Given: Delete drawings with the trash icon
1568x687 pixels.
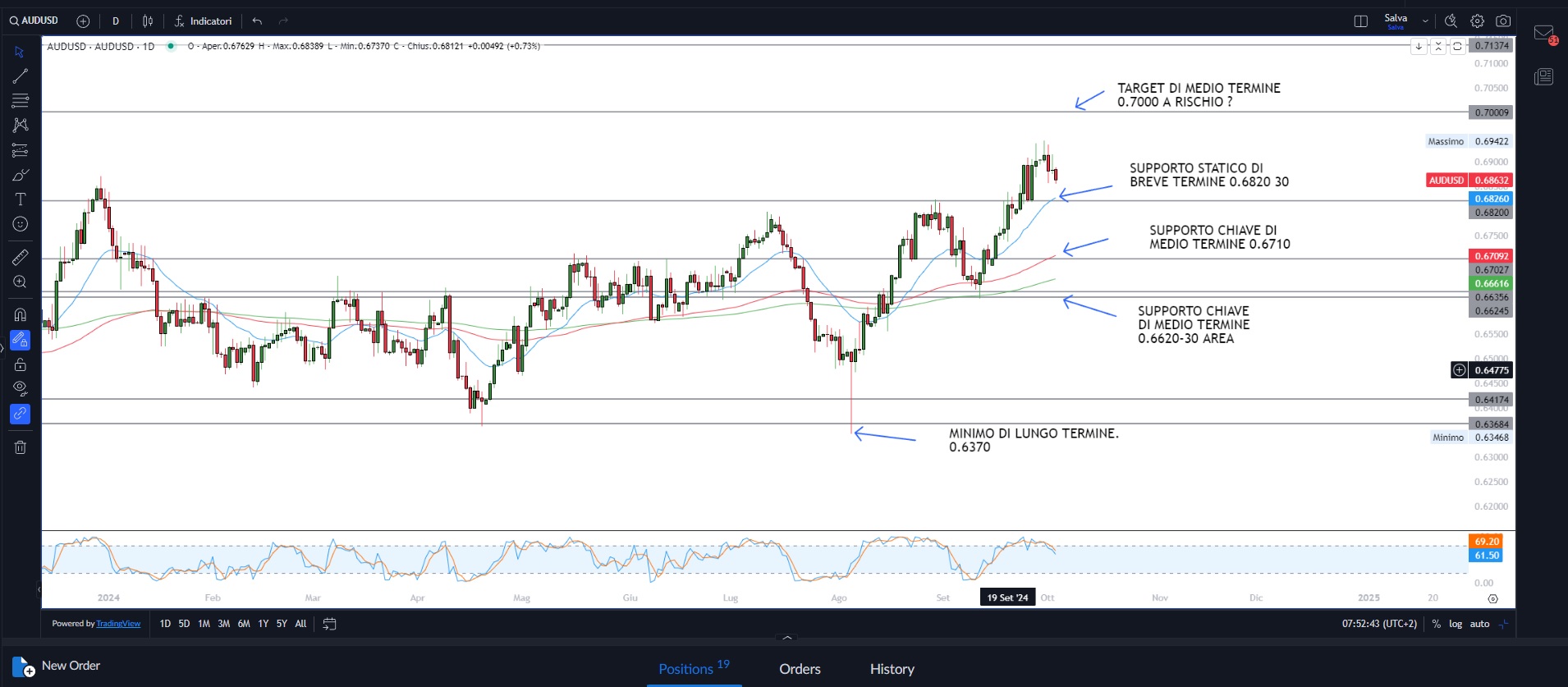Looking at the screenshot, I should pos(21,447).
